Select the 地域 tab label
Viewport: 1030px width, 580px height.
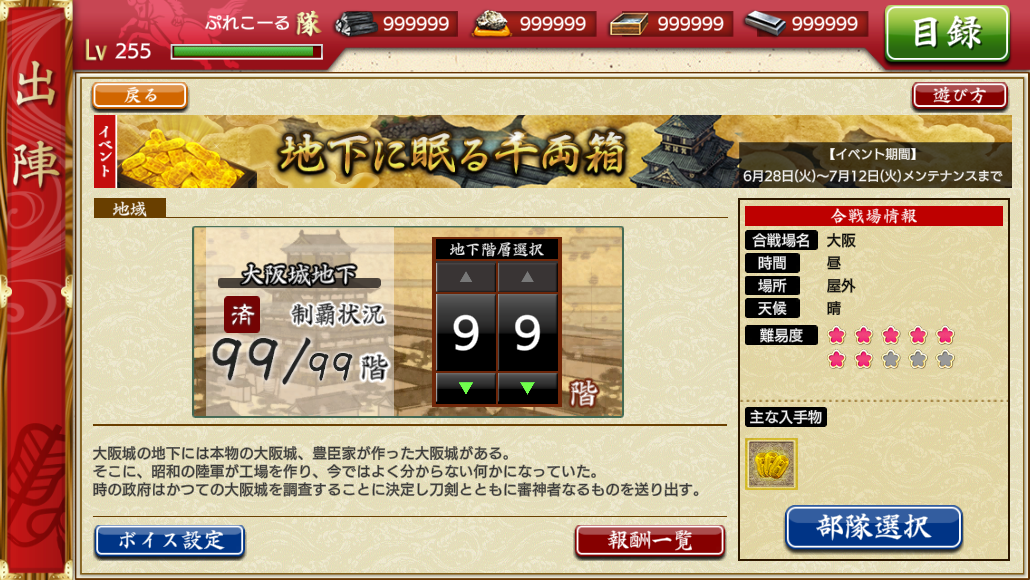tap(129, 209)
